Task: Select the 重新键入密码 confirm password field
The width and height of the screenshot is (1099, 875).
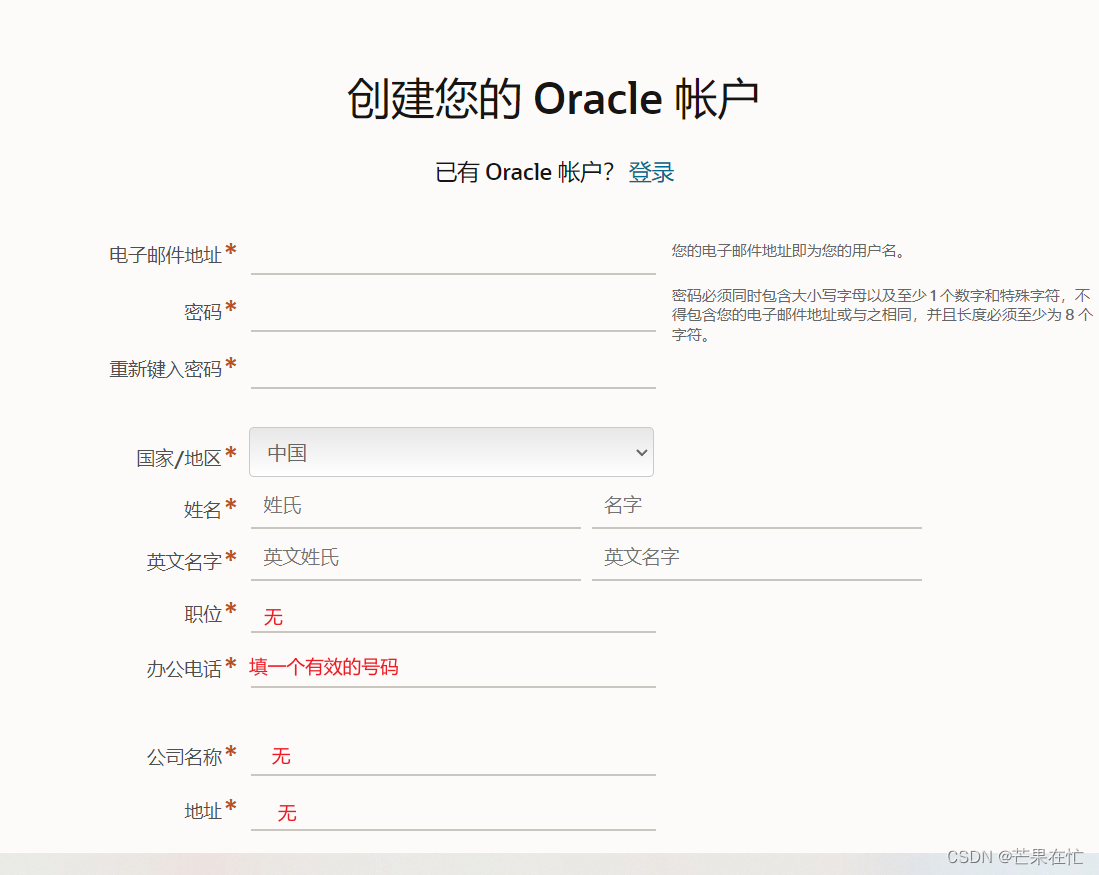Action: click(453, 369)
